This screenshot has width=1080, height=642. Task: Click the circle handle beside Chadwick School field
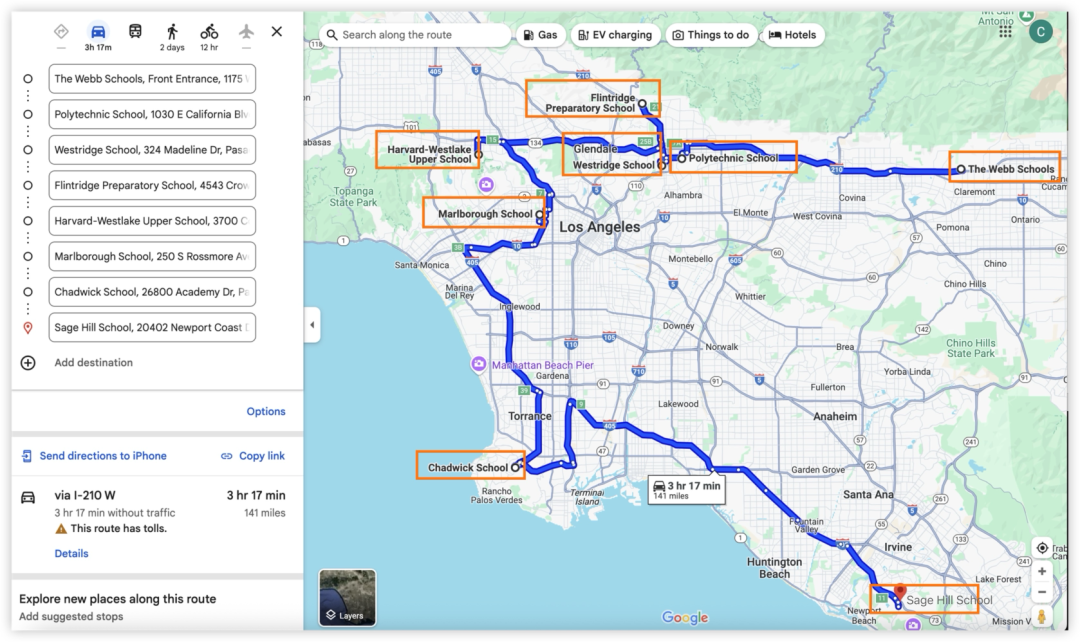point(28,292)
